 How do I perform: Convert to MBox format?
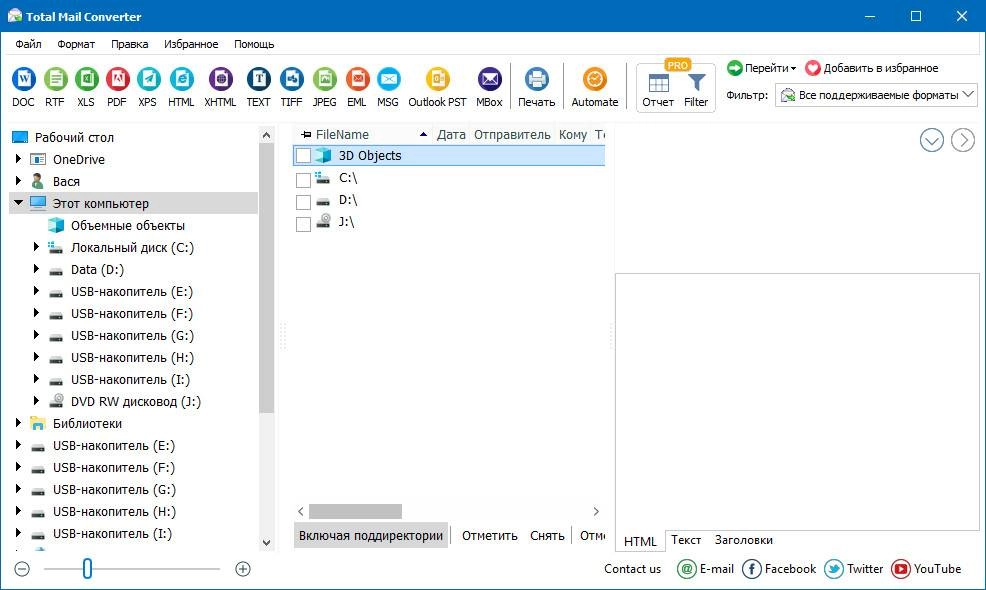point(489,87)
